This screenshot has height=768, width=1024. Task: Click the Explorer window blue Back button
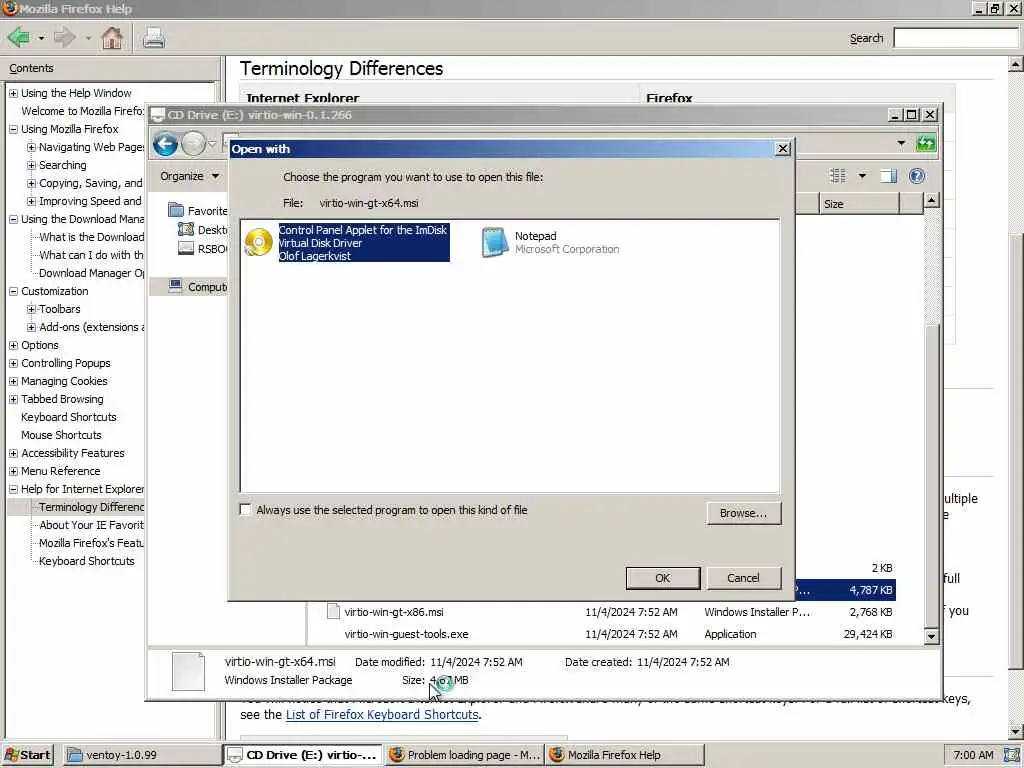(165, 144)
